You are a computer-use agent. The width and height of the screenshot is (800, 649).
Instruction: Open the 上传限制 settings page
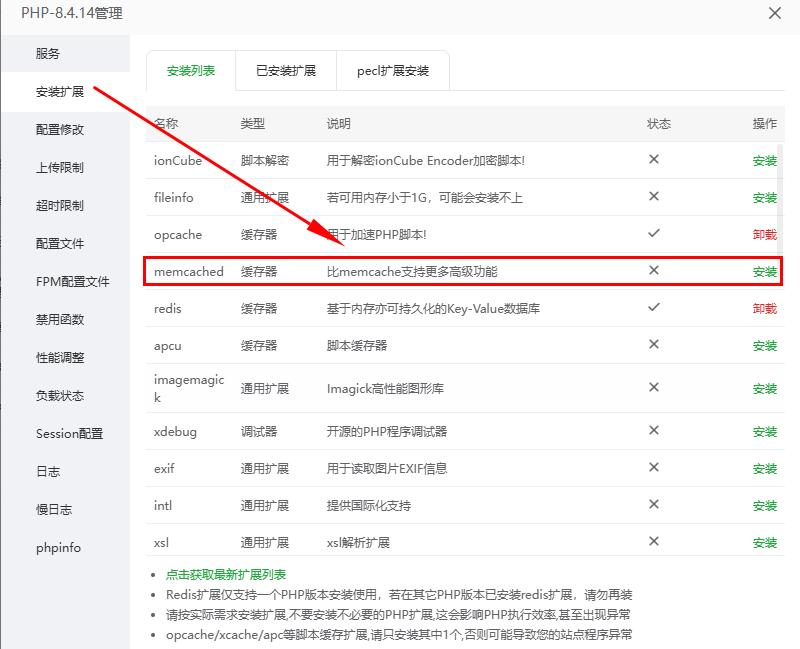pyautogui.click(x=63, y=168)
